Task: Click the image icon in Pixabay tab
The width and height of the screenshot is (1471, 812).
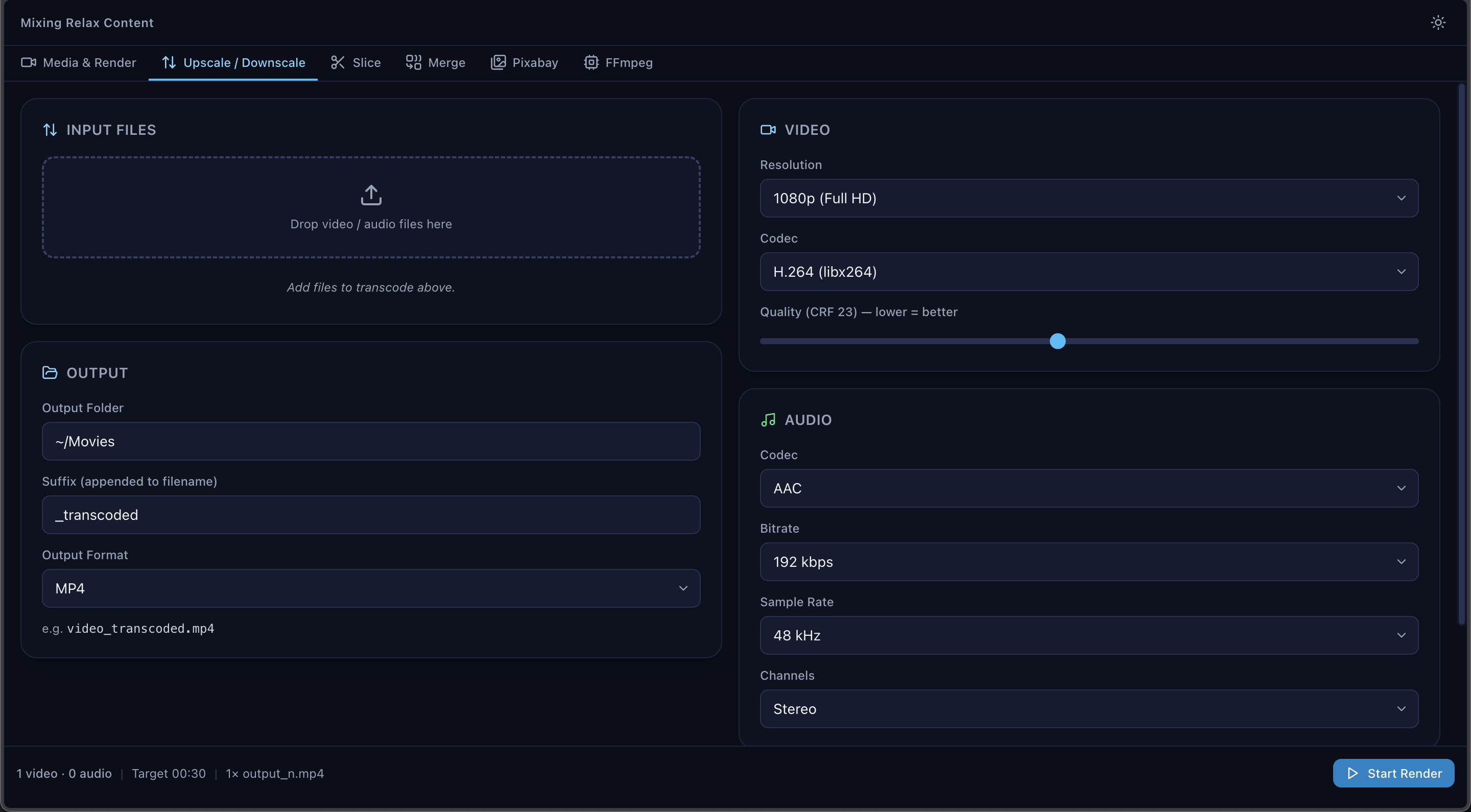Action: tap(498, 62)
